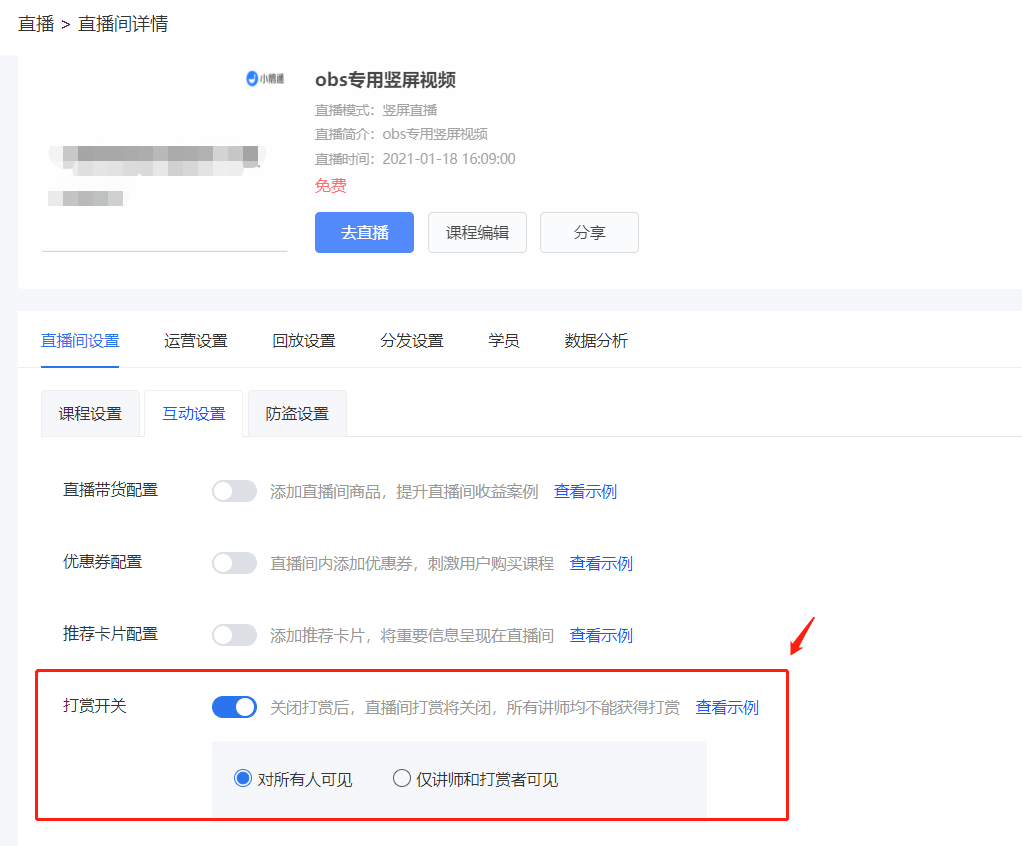Disable the 打赏开关 switch
The image size is (1022, 846).
pos(235,707)
